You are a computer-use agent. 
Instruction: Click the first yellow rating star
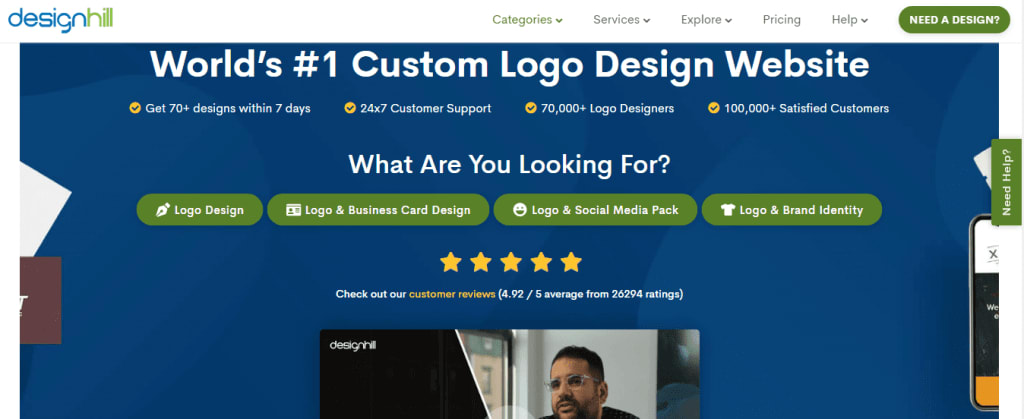point(451,262)
